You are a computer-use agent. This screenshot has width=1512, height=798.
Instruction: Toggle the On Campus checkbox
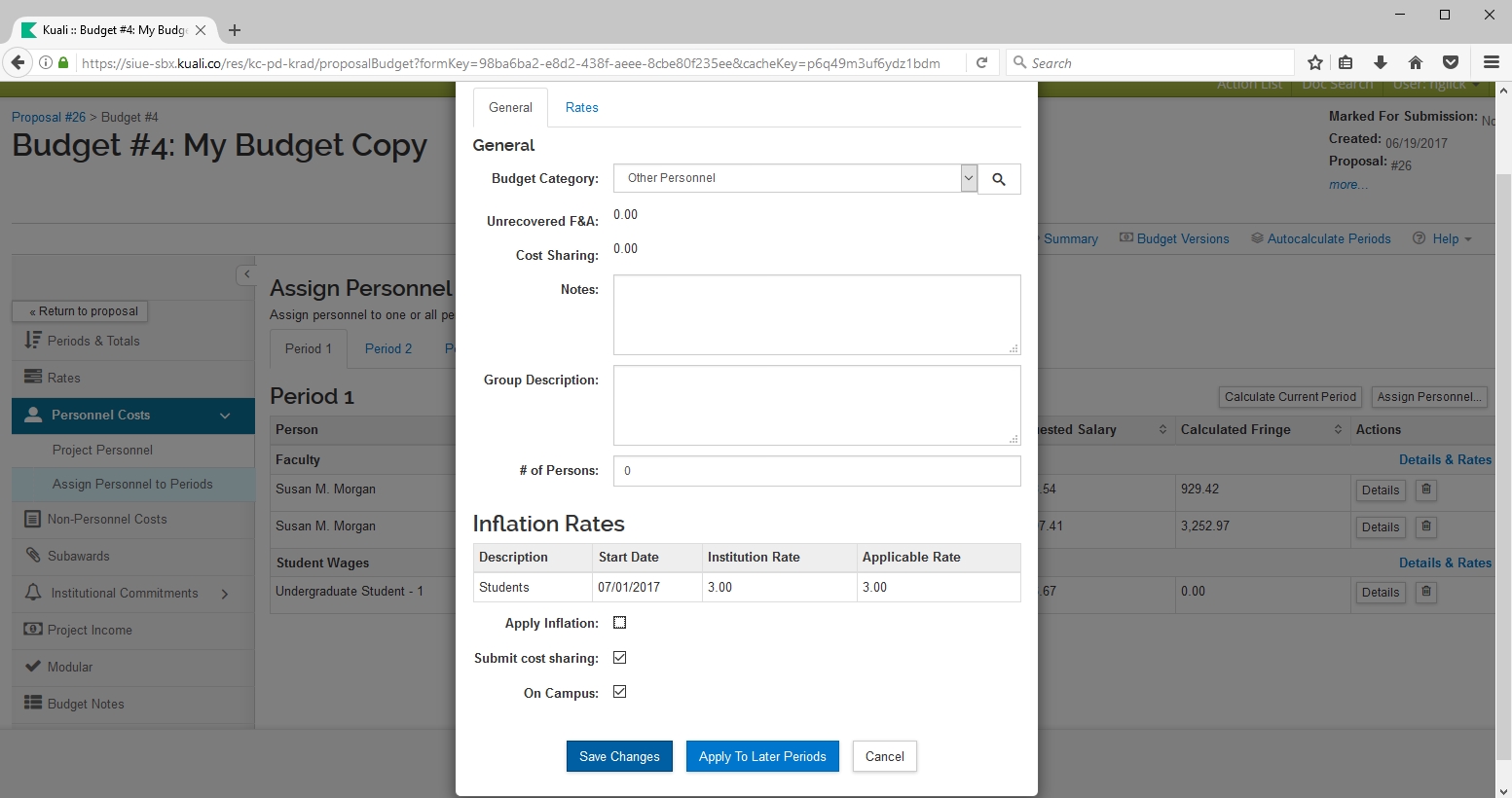click(x=619, y=692)
